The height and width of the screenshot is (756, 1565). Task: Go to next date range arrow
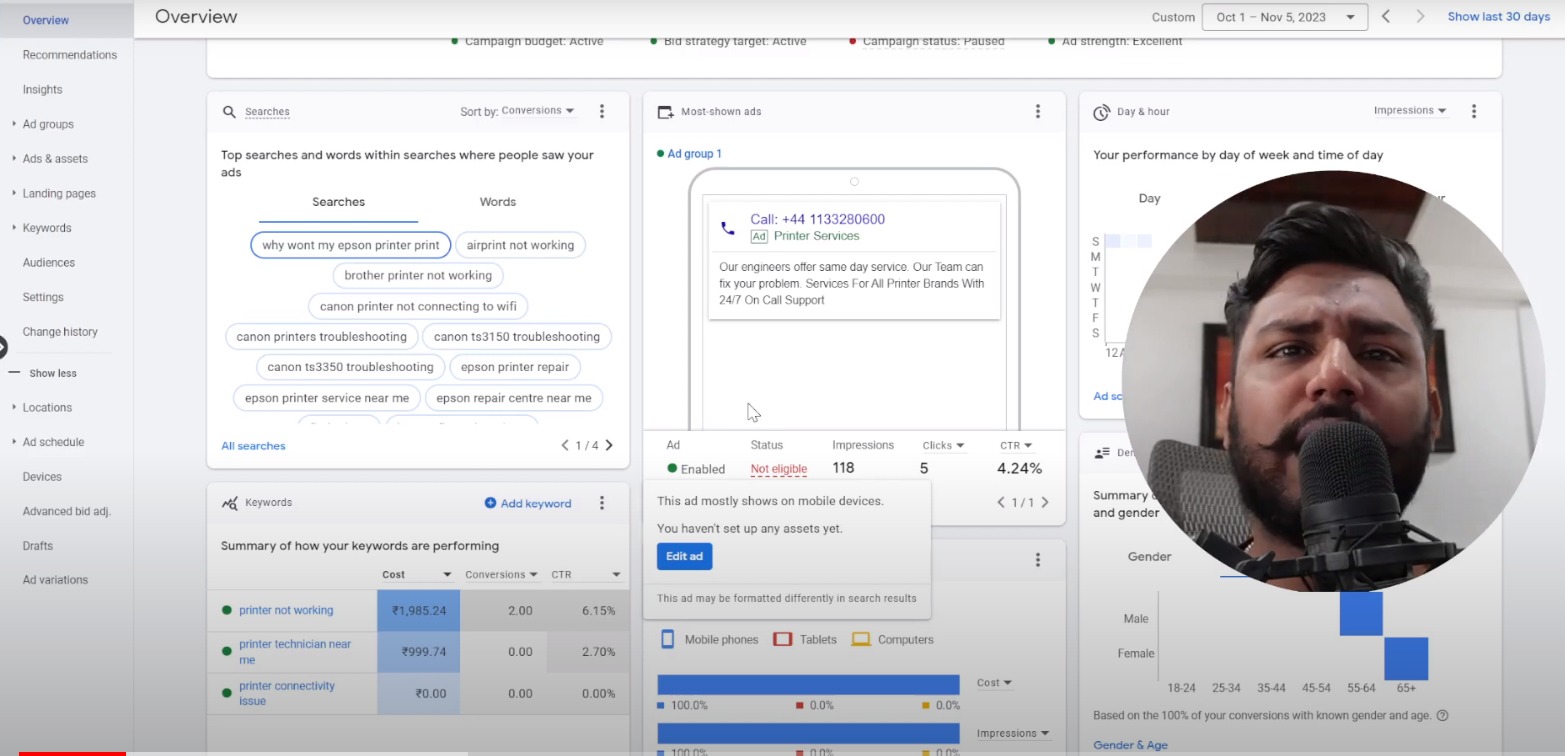[1420, 17]
